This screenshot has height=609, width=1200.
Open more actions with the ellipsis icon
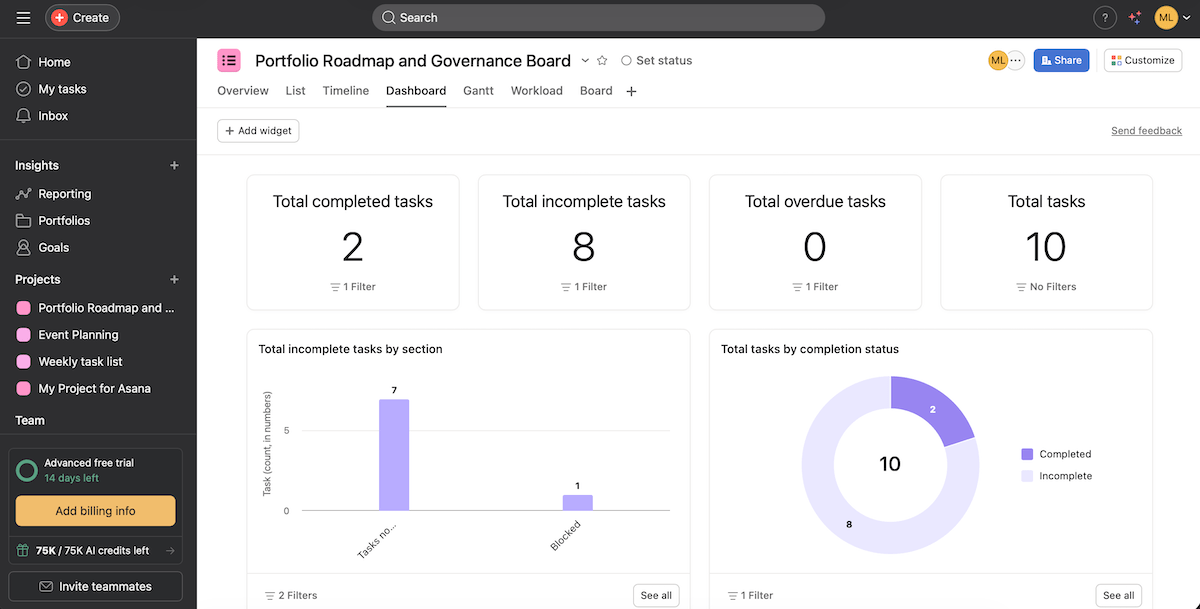1015,60
